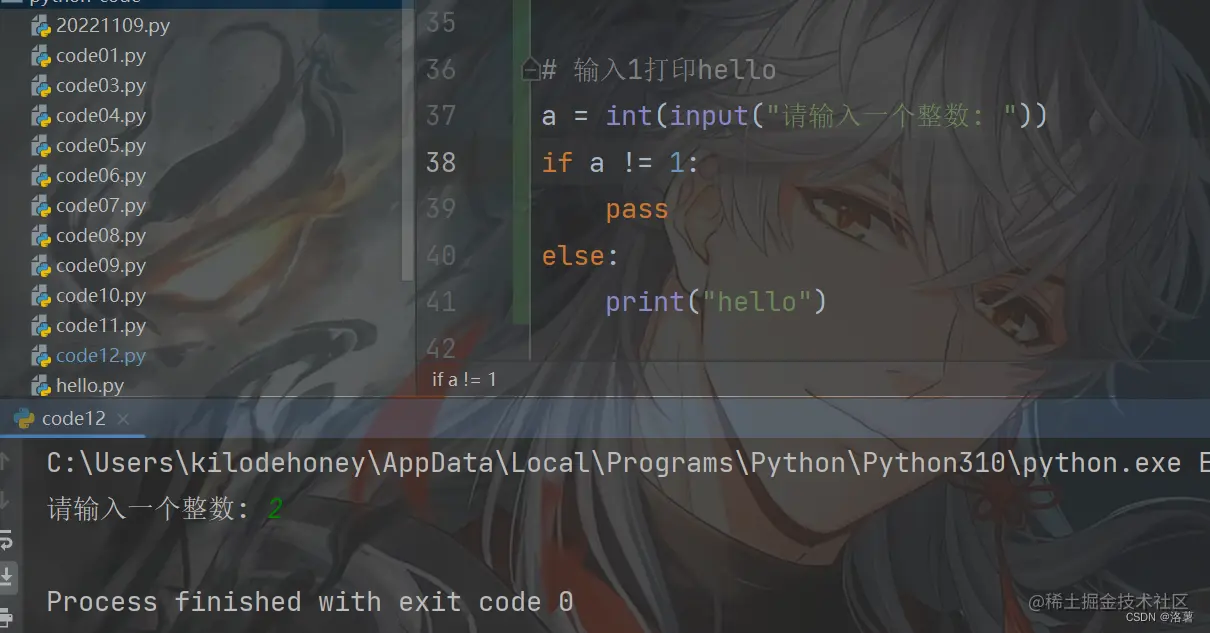Click the "hello" string on line 41
The height and width of the screenshot is (633, 1210).
(x=756, y=301)
